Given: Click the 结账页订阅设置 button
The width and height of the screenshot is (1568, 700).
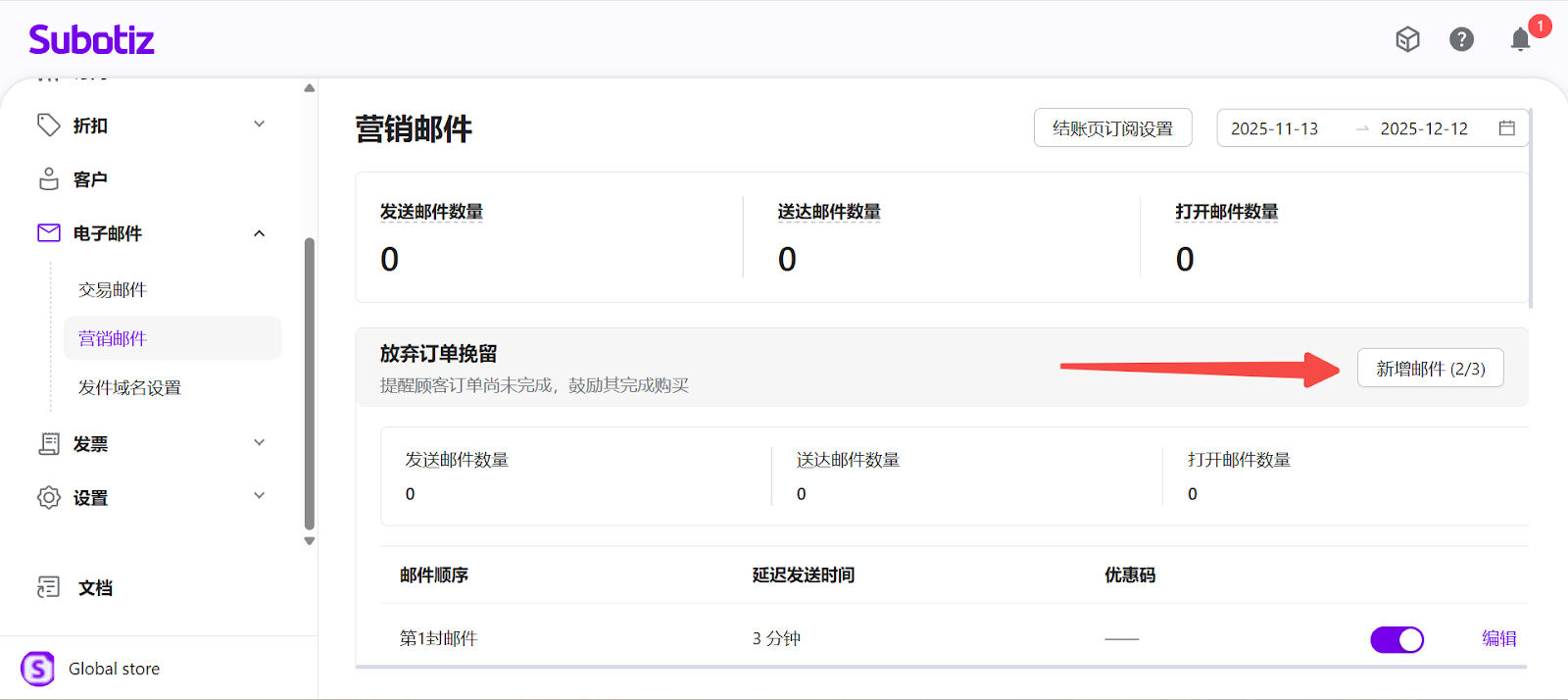Looking at the screenshot, I should [x=1112, y=128].
